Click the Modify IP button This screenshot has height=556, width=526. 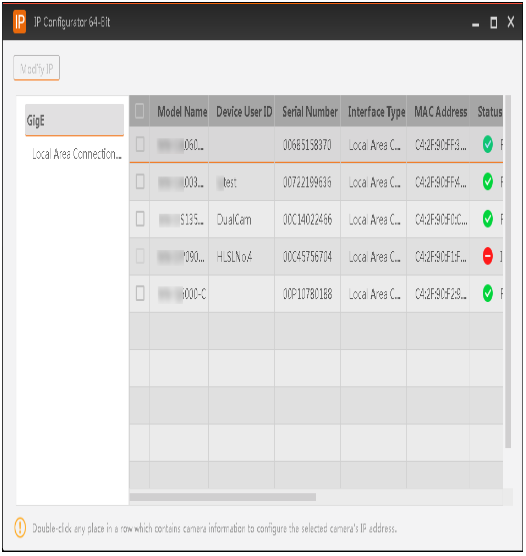click(37, 68)
